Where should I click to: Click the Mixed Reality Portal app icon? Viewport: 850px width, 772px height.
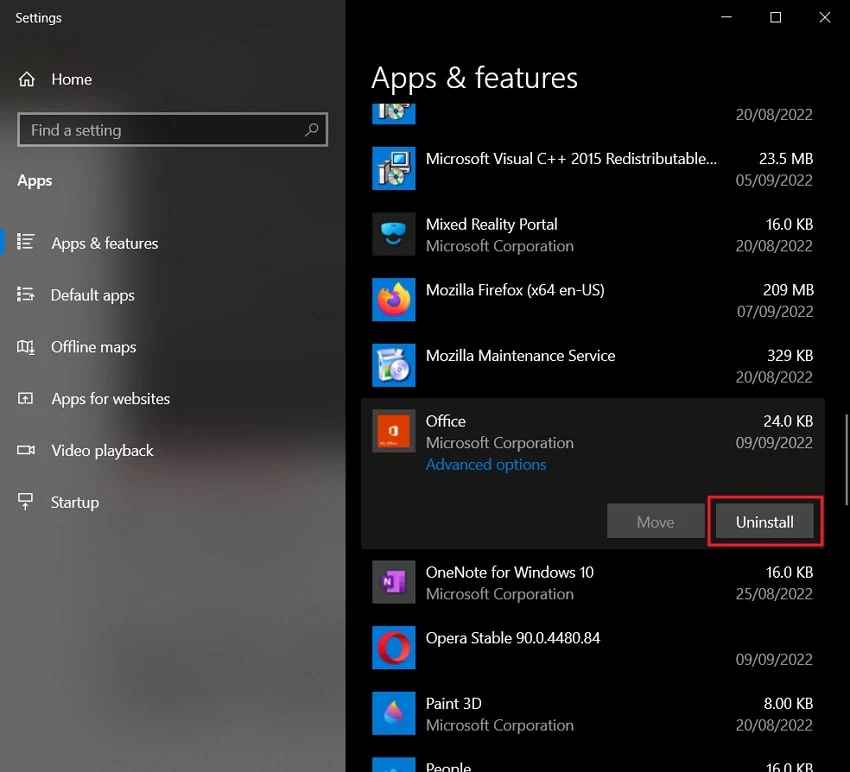[394, 234]
